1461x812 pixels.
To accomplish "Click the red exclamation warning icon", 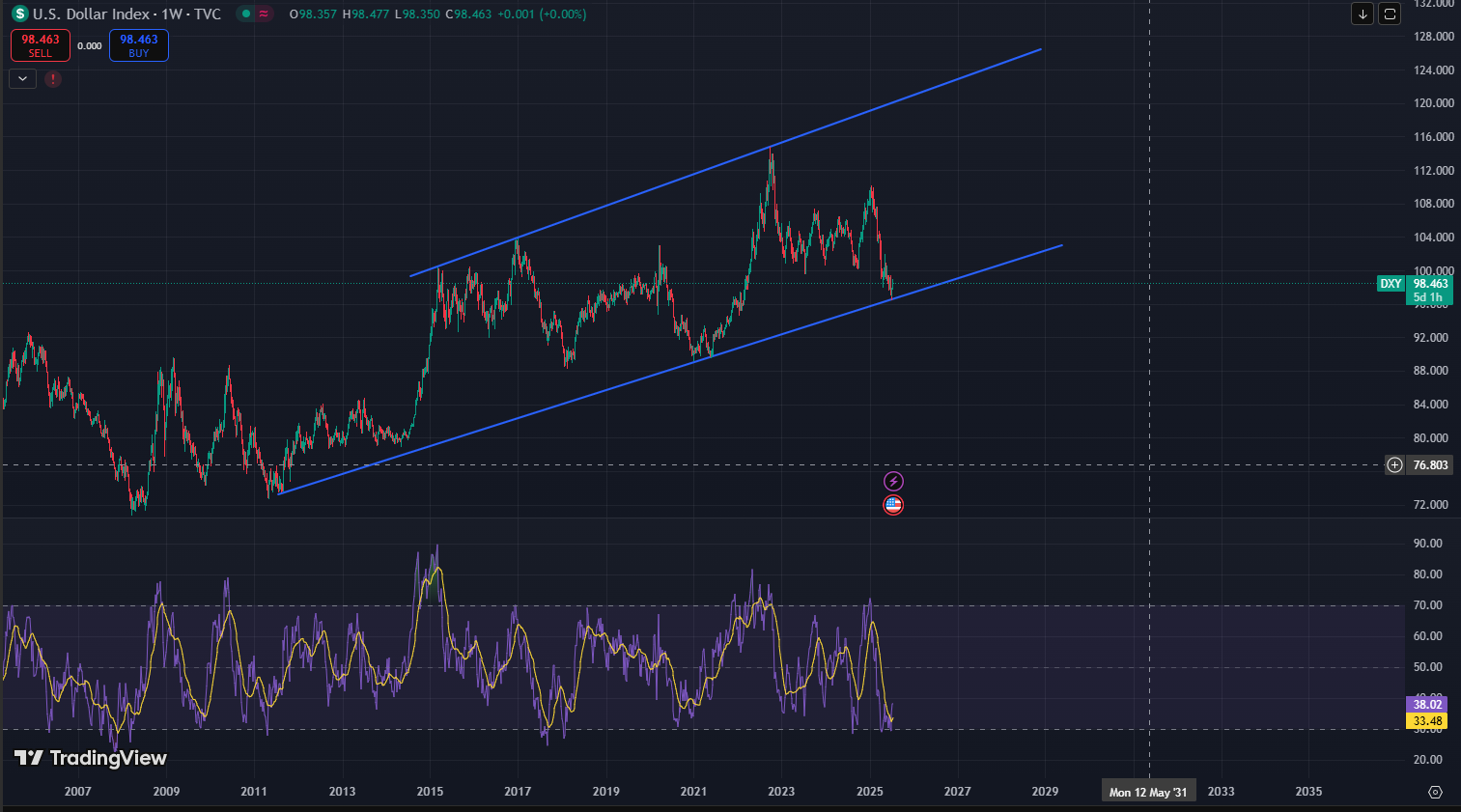I will (53, 79).
